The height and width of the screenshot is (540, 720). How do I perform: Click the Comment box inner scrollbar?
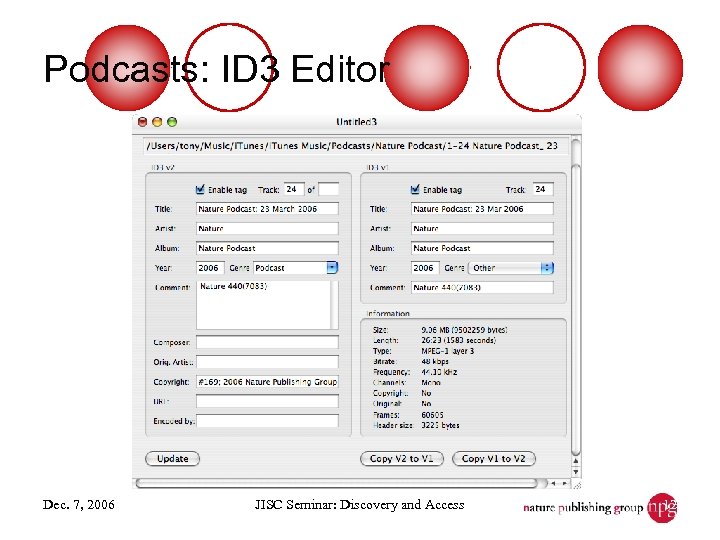click(x=334, y=304)
